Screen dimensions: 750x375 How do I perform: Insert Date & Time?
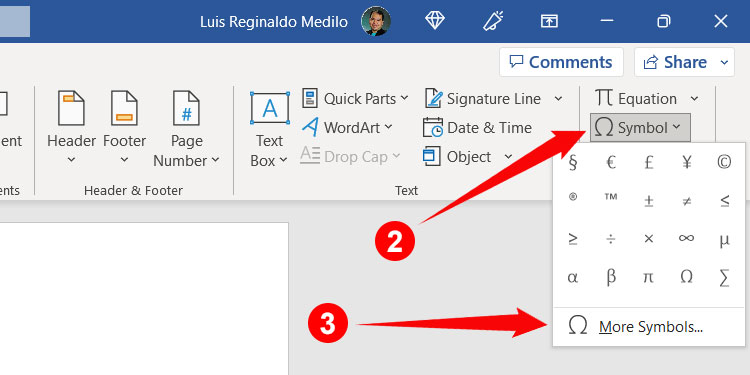(477, 128)
